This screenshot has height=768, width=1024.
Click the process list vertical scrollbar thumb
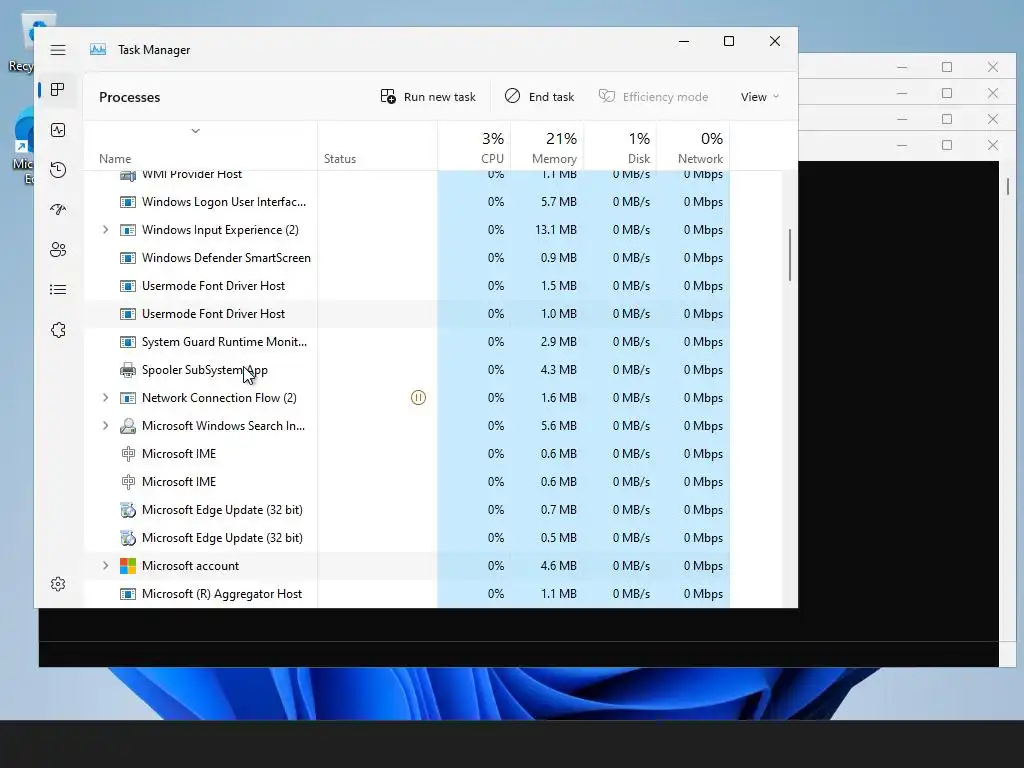point(790,255)
